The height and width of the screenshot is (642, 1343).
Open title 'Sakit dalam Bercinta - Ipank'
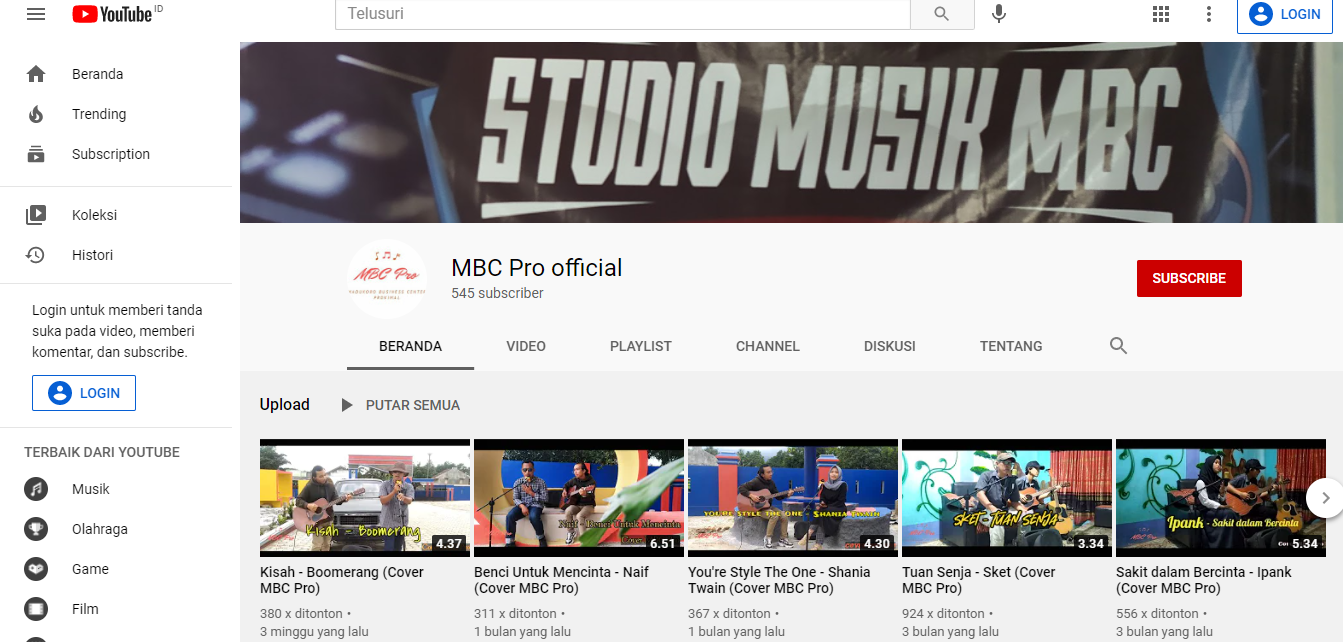(1204, 580)
